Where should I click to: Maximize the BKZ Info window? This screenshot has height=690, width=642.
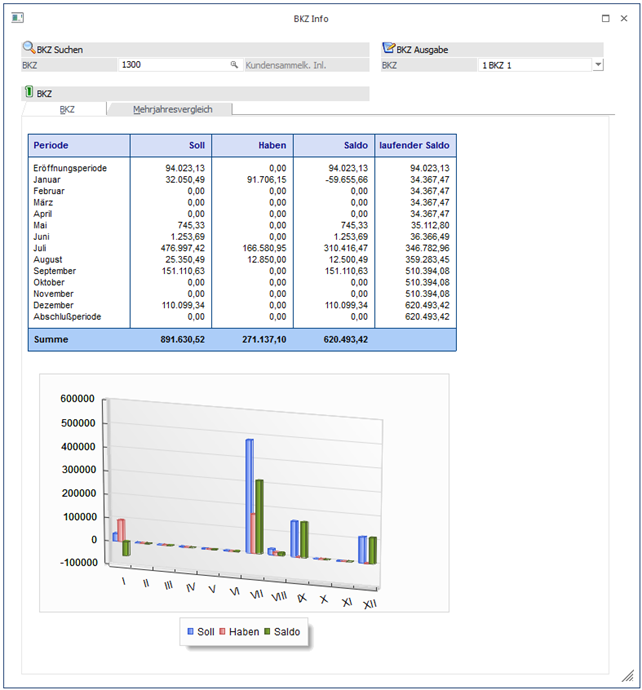[x=606, y=18]
